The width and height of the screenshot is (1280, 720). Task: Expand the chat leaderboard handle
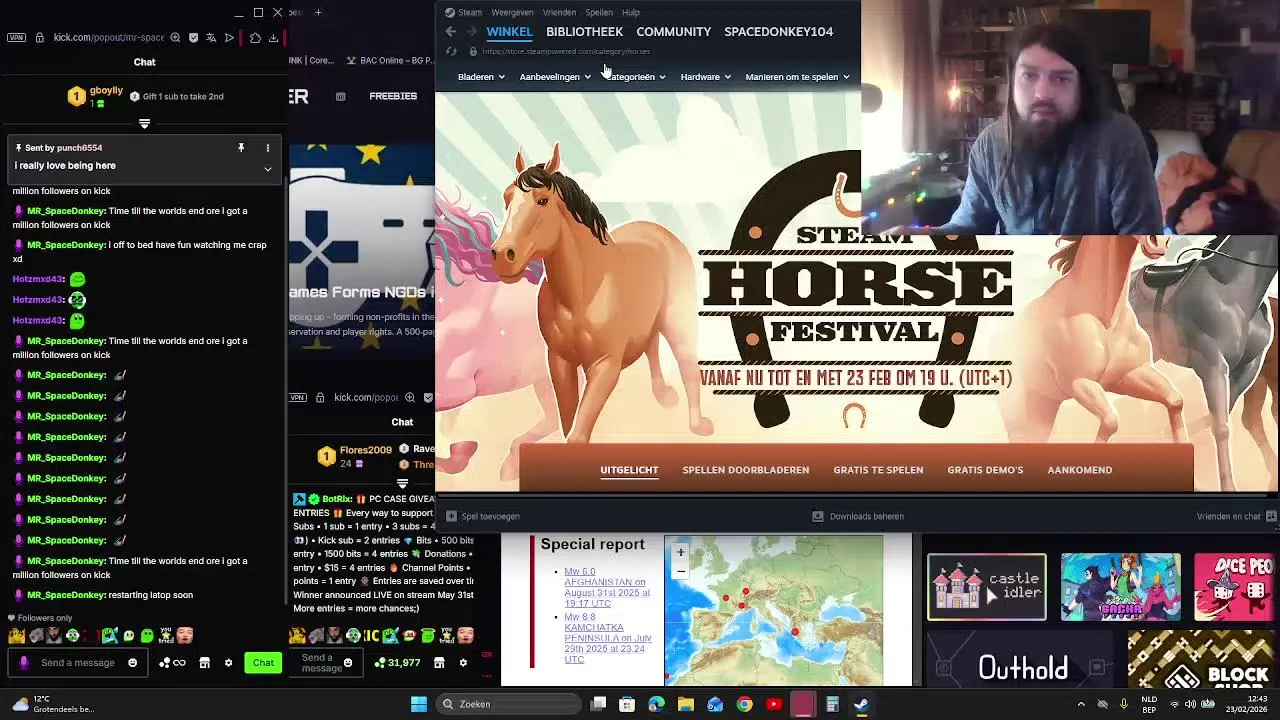144,124
